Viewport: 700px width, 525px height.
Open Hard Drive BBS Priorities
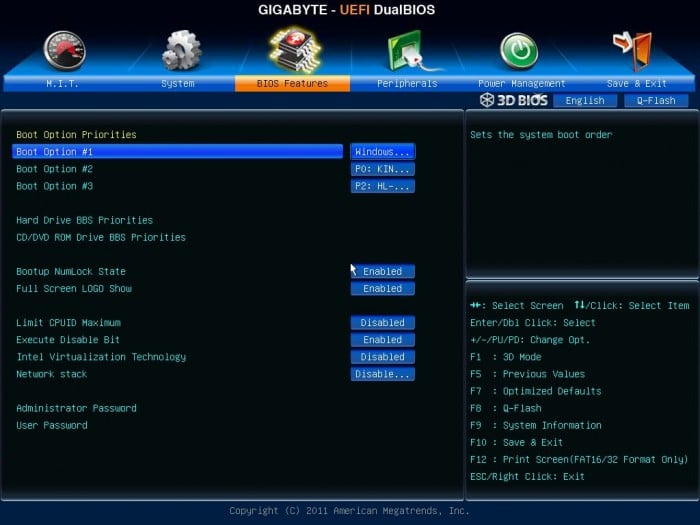tap(84, 220)
